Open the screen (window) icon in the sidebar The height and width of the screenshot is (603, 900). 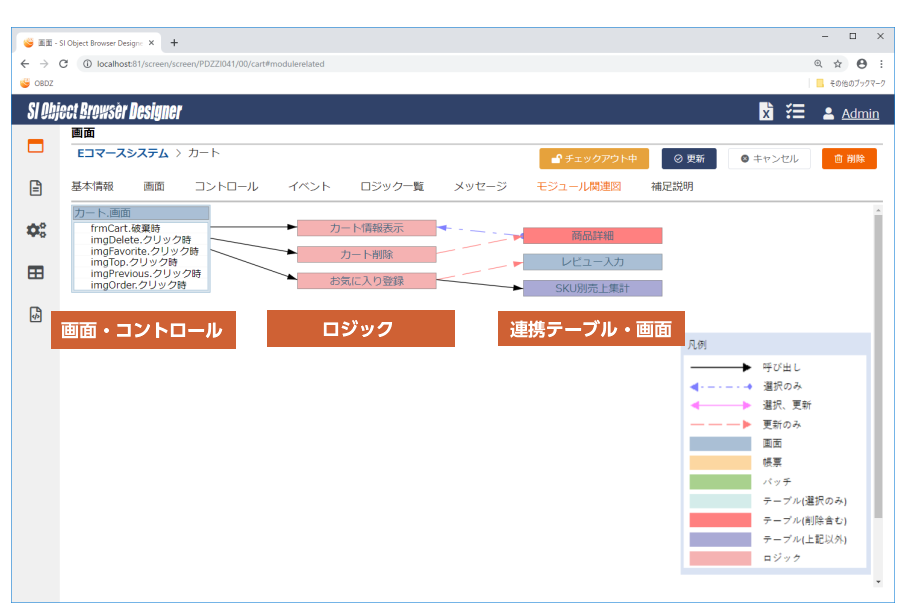(36, 146)
